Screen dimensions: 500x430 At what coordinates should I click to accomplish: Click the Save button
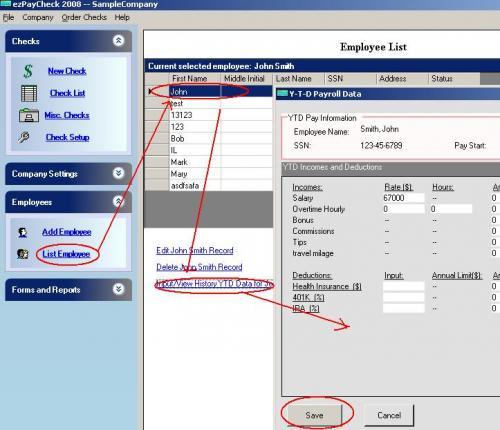[314, 415]
